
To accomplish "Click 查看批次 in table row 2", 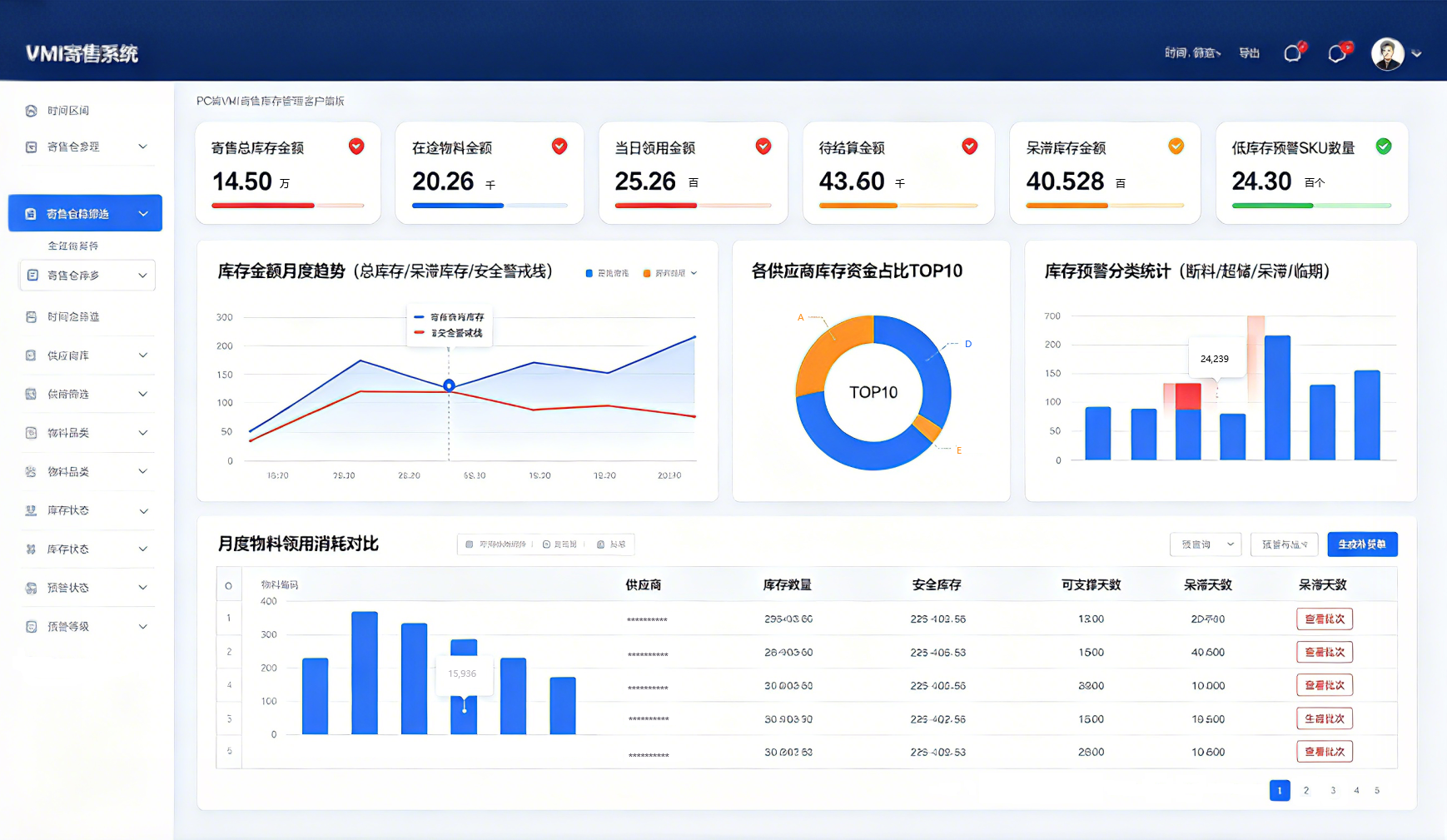I will tap(1325, 653).
